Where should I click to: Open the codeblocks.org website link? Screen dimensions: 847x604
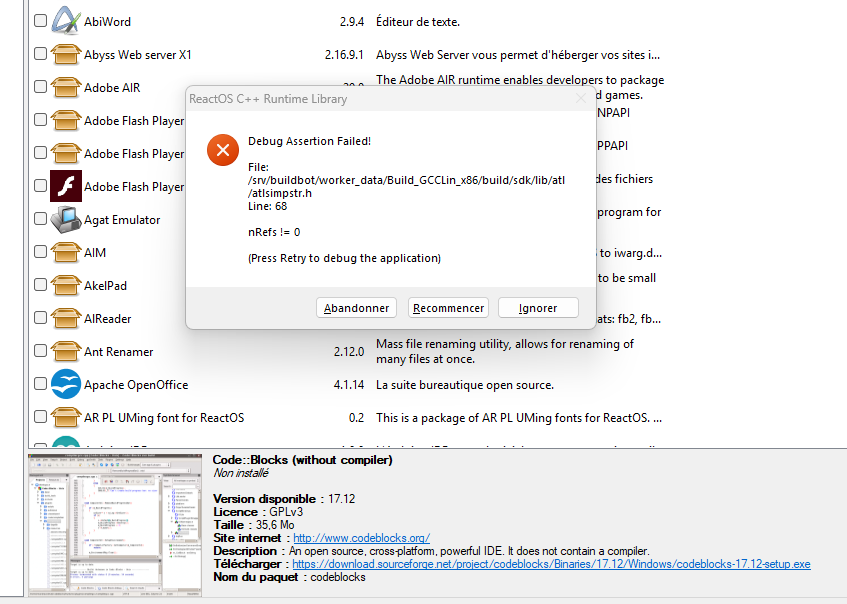(x=361, y=538)
